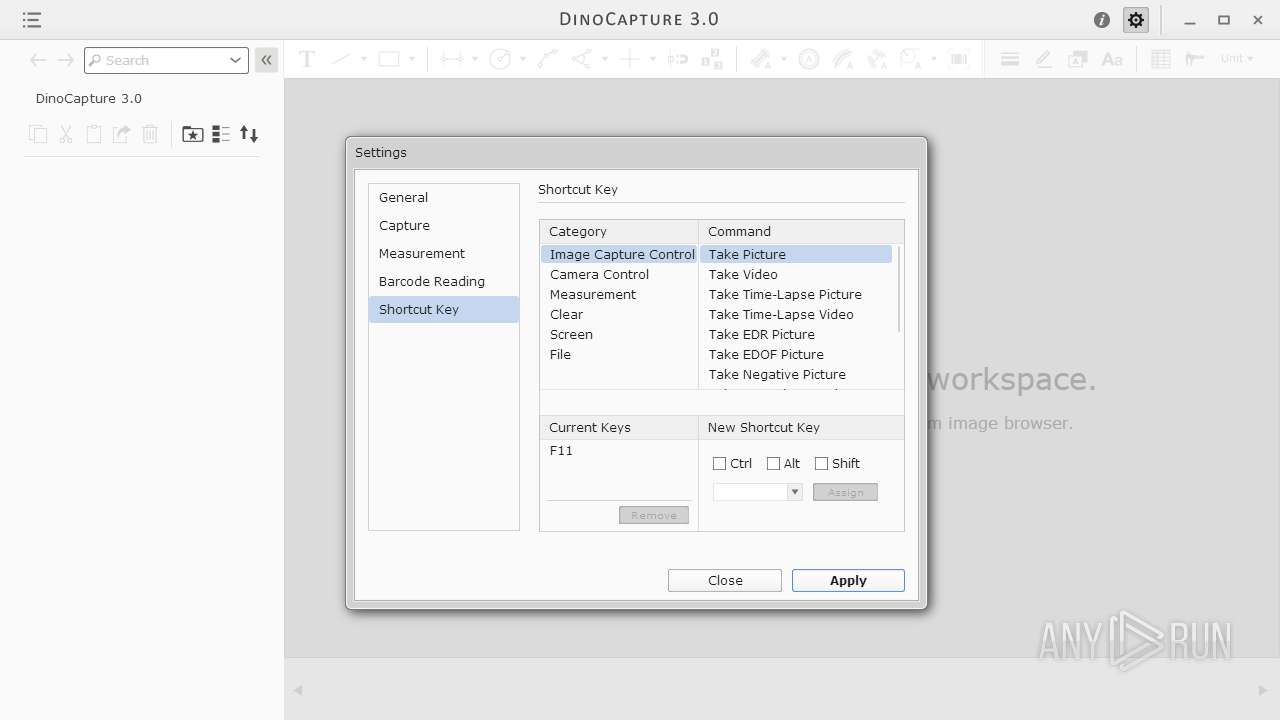Open the General settings section
1280x720 pixels.
click(444, 198)
